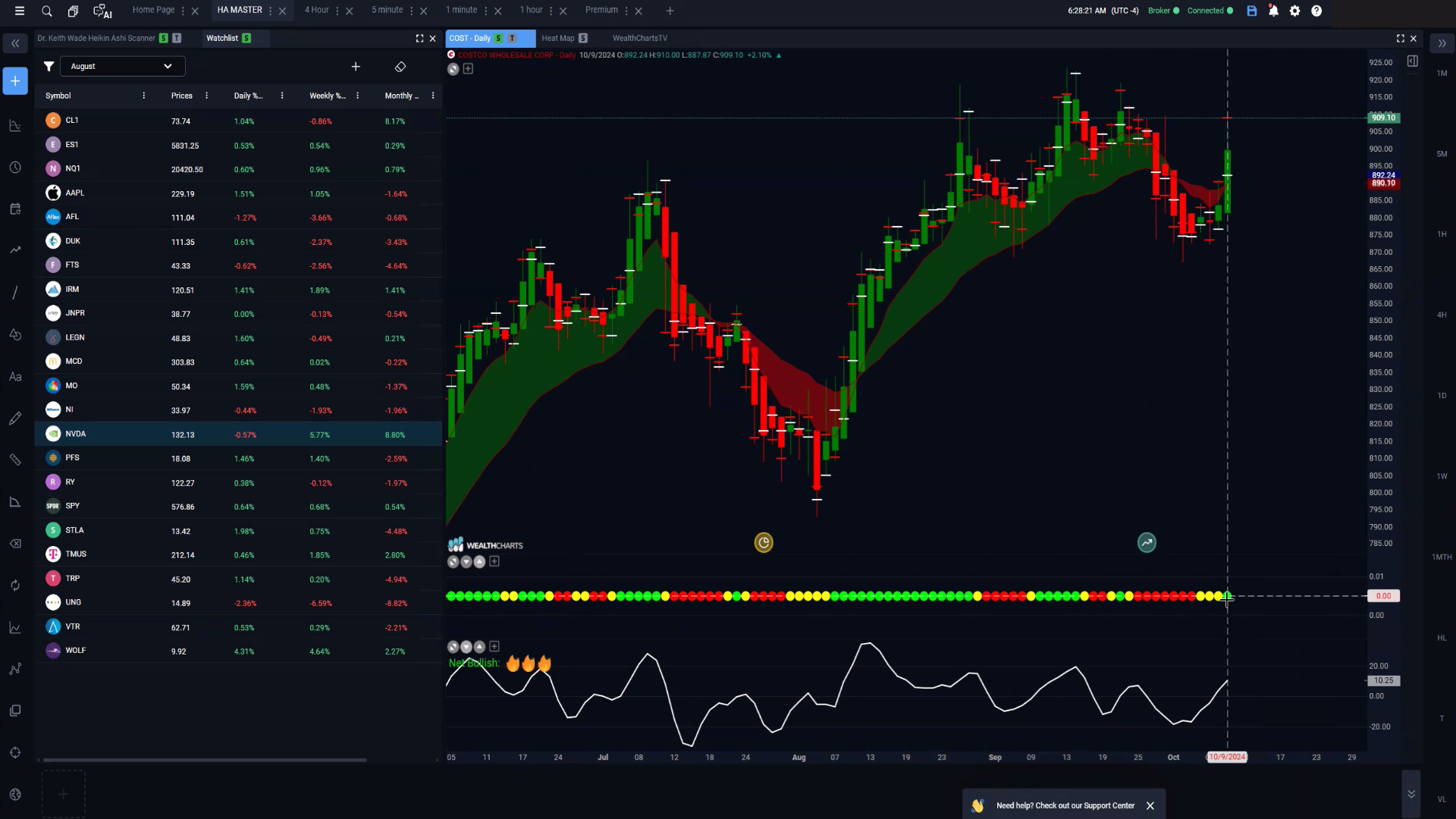
Task: Click the duplicate windows icon
Action: point(73,11)
